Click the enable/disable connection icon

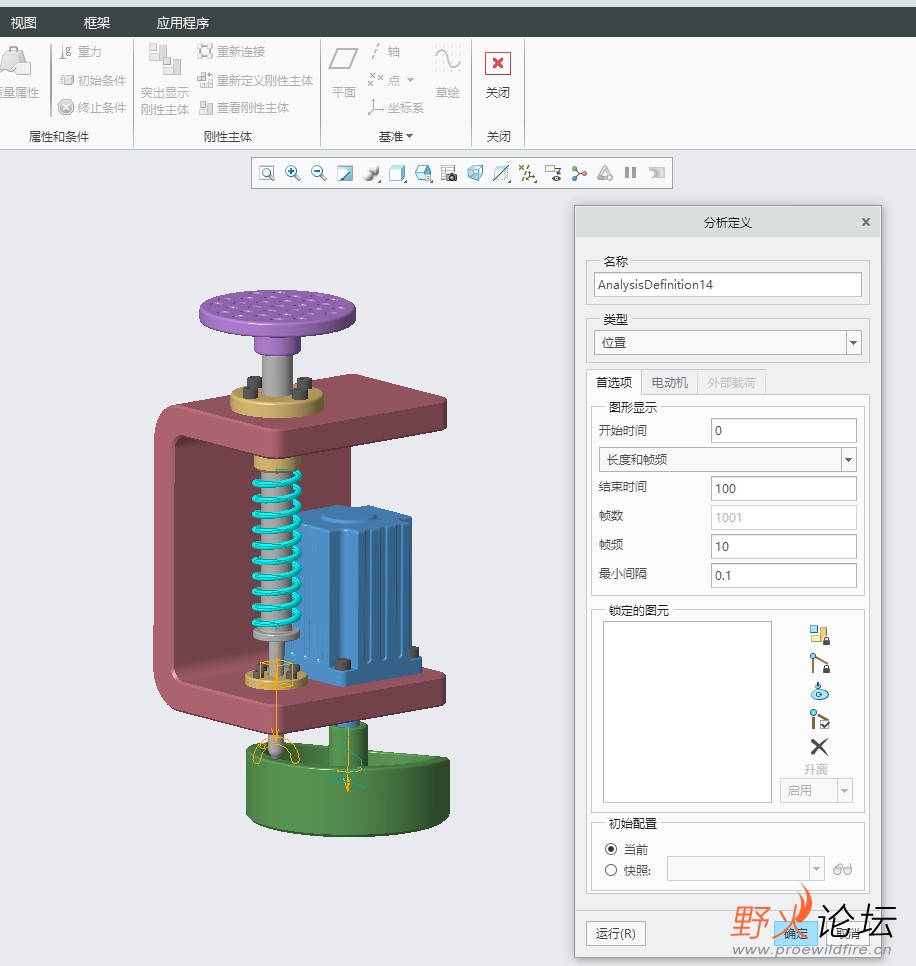(x=820, y=718)
